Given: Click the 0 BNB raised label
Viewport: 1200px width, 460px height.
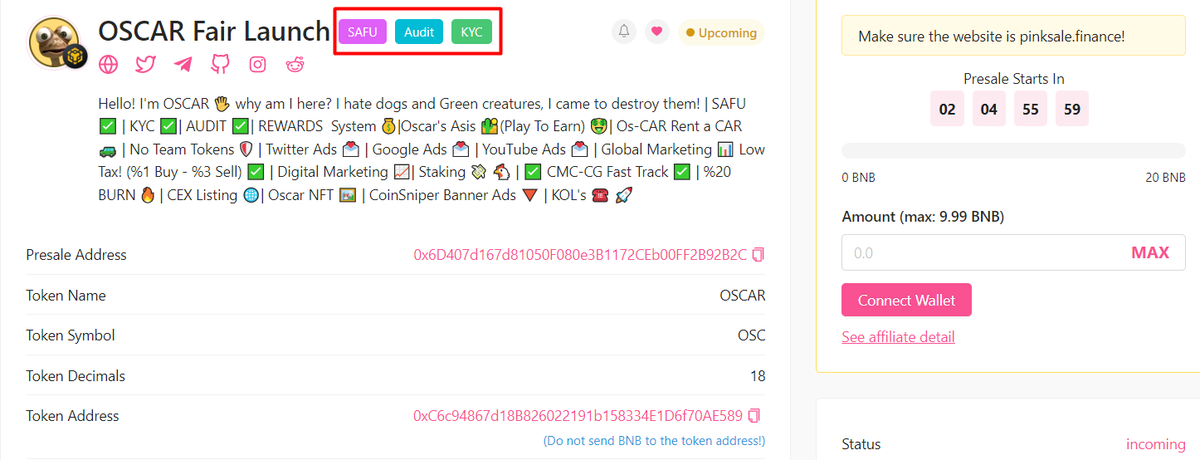Looking at the screenshot, I should point(859,177).
